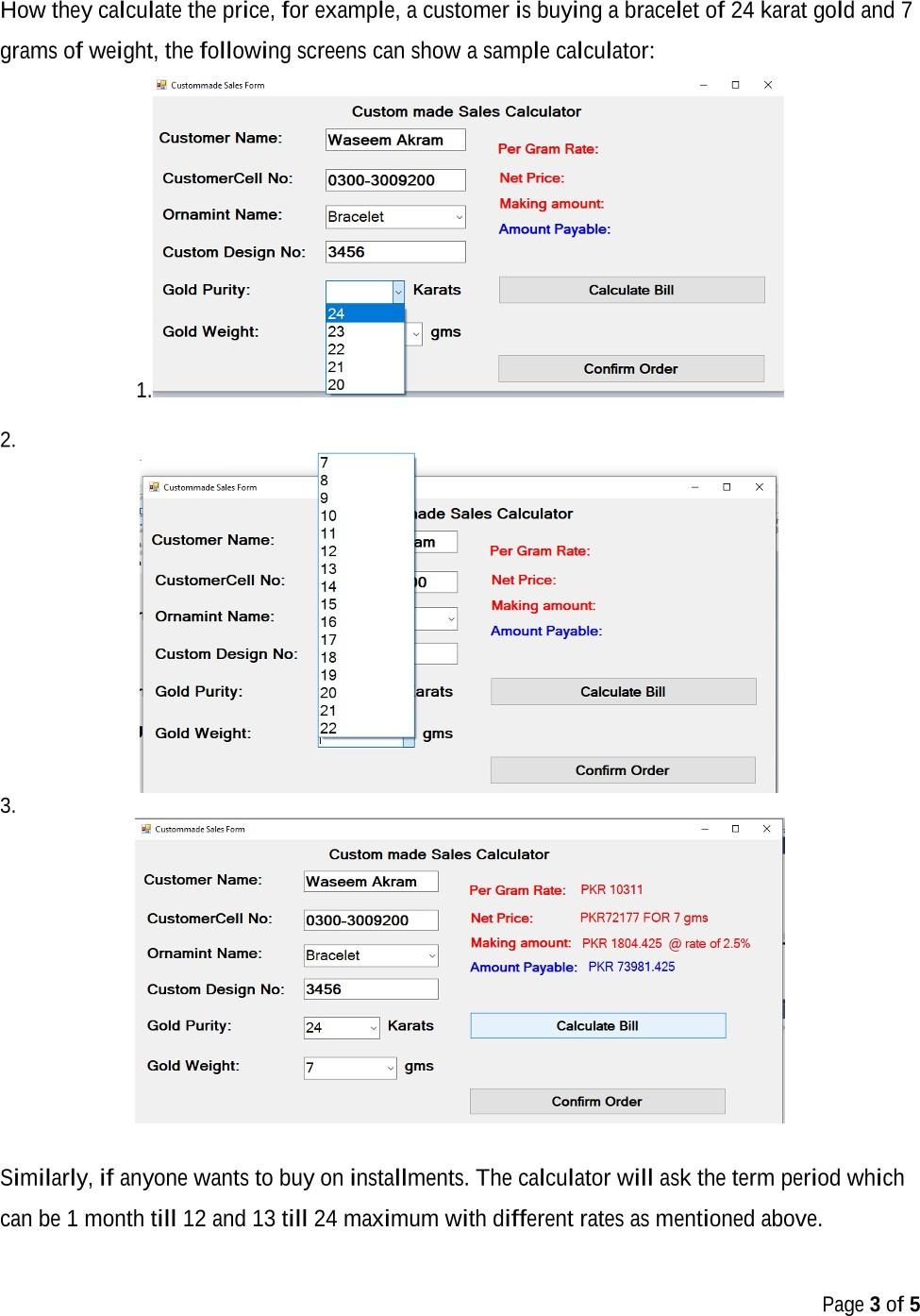Image resolution: width=920 pixels, height=1316 pixels.
Task: Click Confirm Order in first form
Action: click(x=631, y=368)
